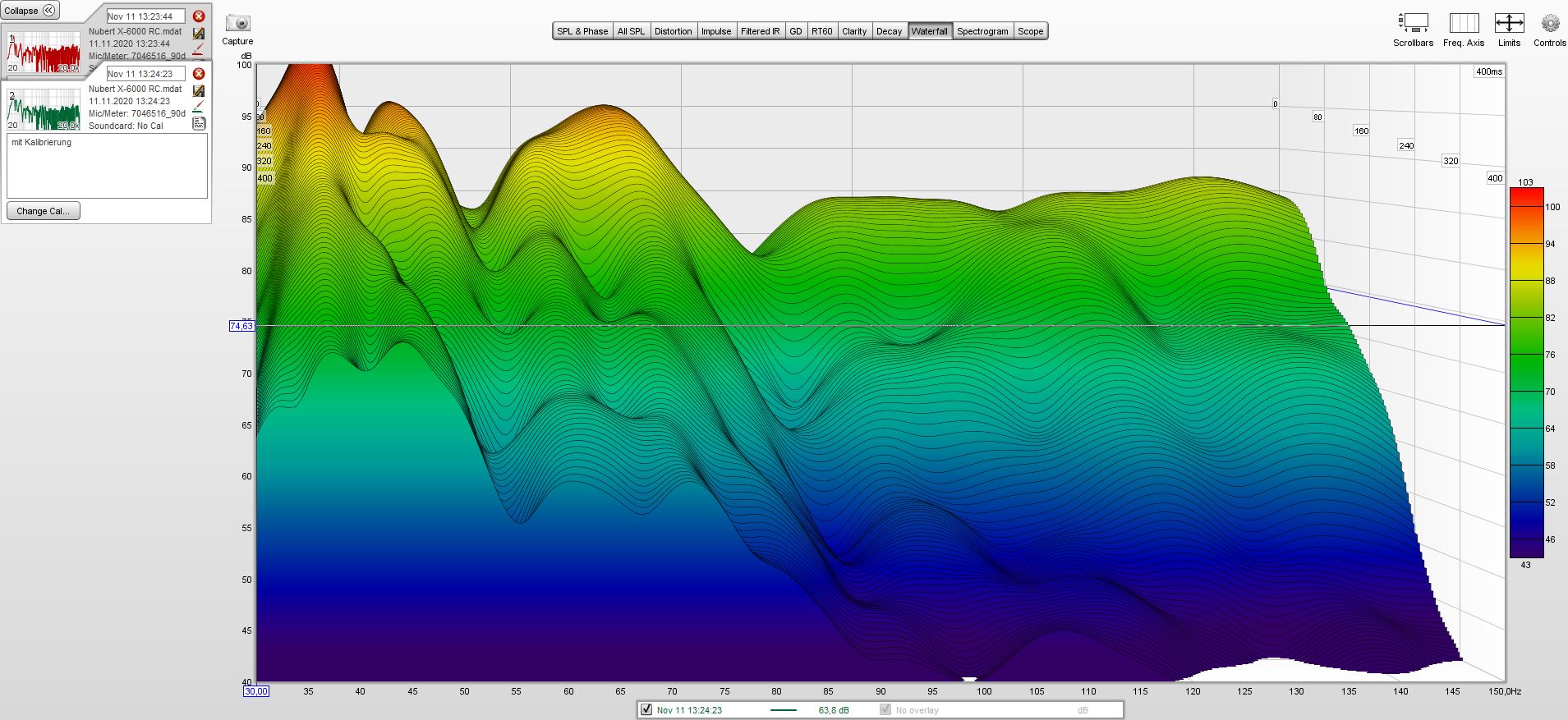The height and width of the screenshot is (720, 1568).
Task: Change trace colour of green 13:24:23 measurement
Action: (x=199, y=108)
